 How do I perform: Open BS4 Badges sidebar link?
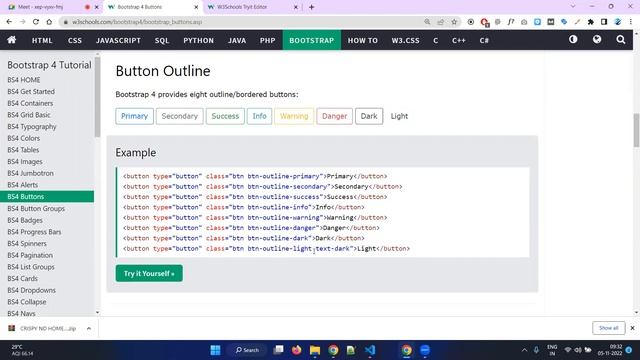pos(24,220)
